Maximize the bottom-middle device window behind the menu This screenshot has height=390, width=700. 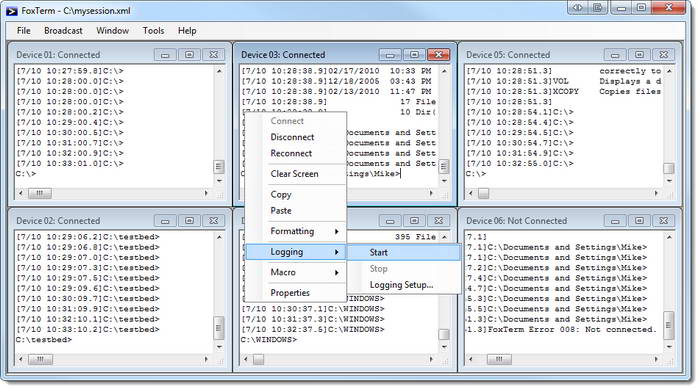point(414,221)
